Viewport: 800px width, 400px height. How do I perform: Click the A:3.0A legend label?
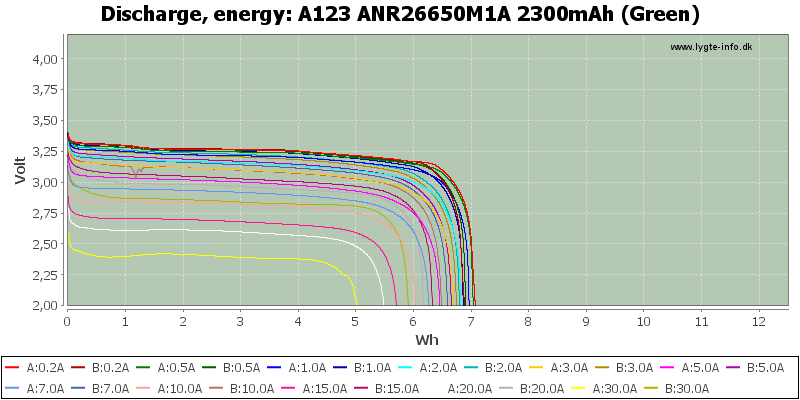coord(569,367)
